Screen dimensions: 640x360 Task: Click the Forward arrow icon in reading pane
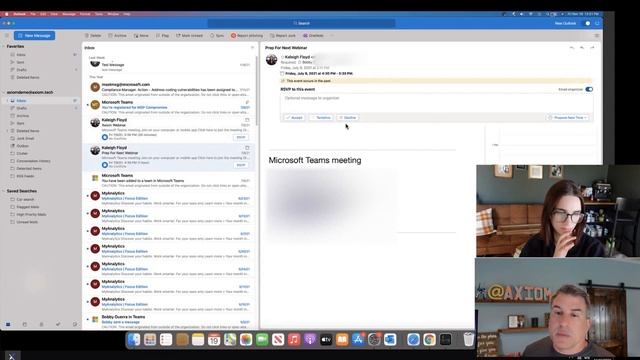tap(592, 48)
